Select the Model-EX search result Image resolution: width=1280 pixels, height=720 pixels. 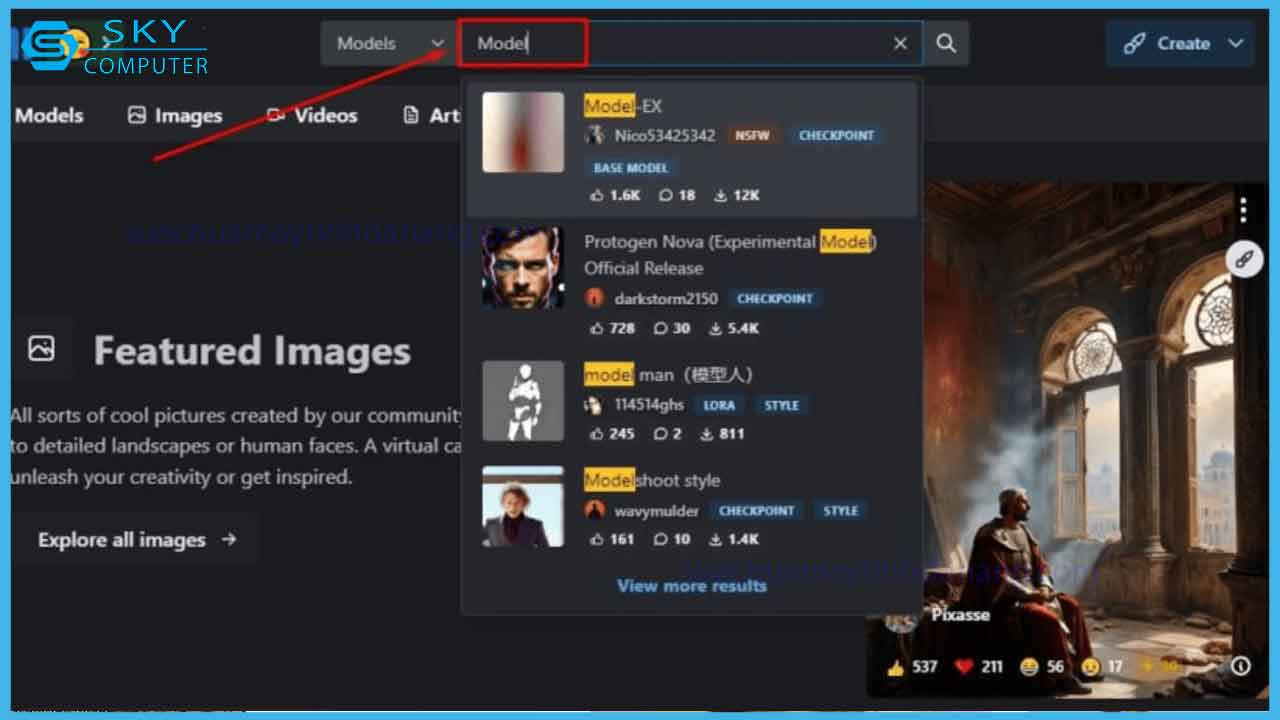(692, 149)
